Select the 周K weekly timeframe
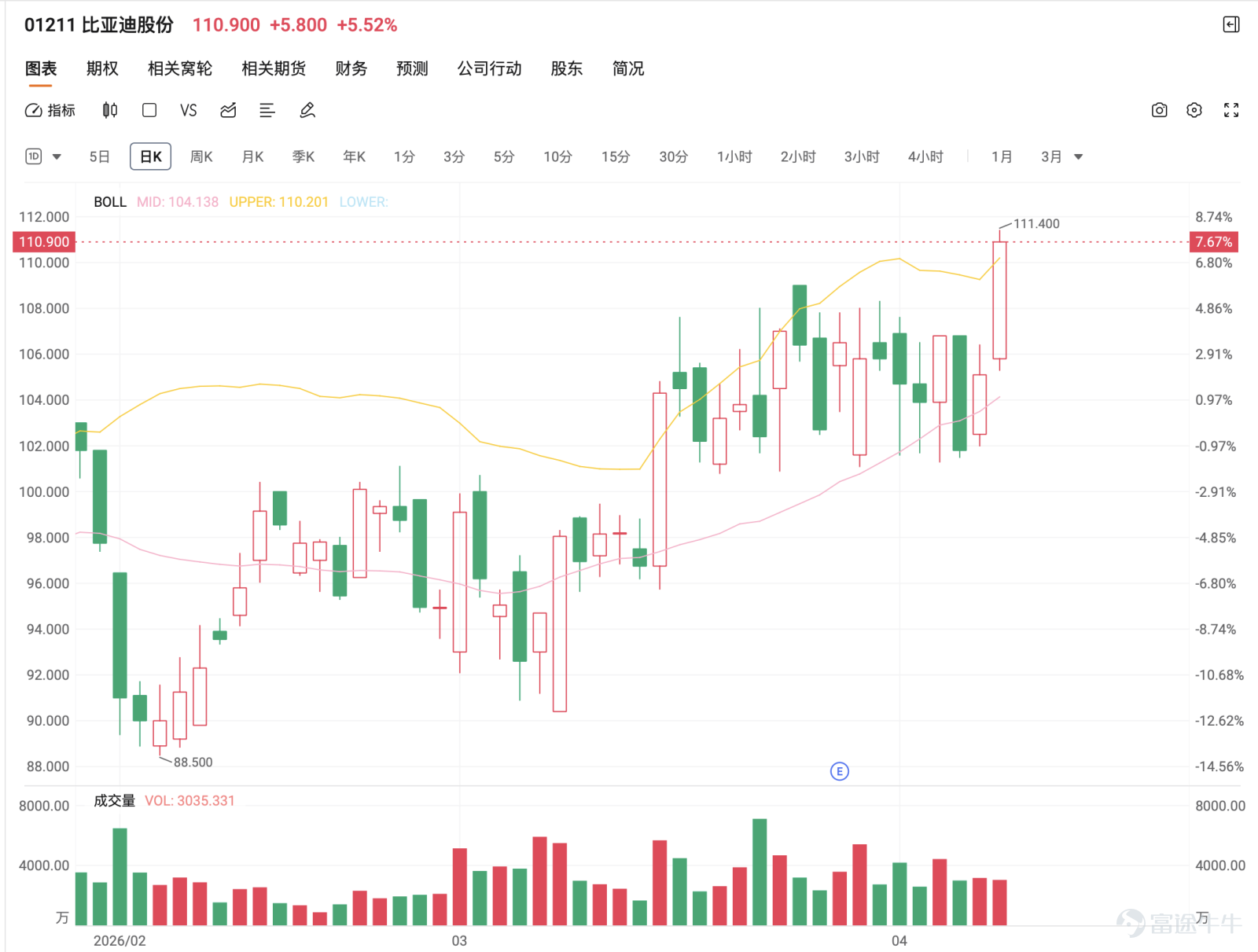Viewport: 1258px width, 952px height. click(x=201, y=156)
